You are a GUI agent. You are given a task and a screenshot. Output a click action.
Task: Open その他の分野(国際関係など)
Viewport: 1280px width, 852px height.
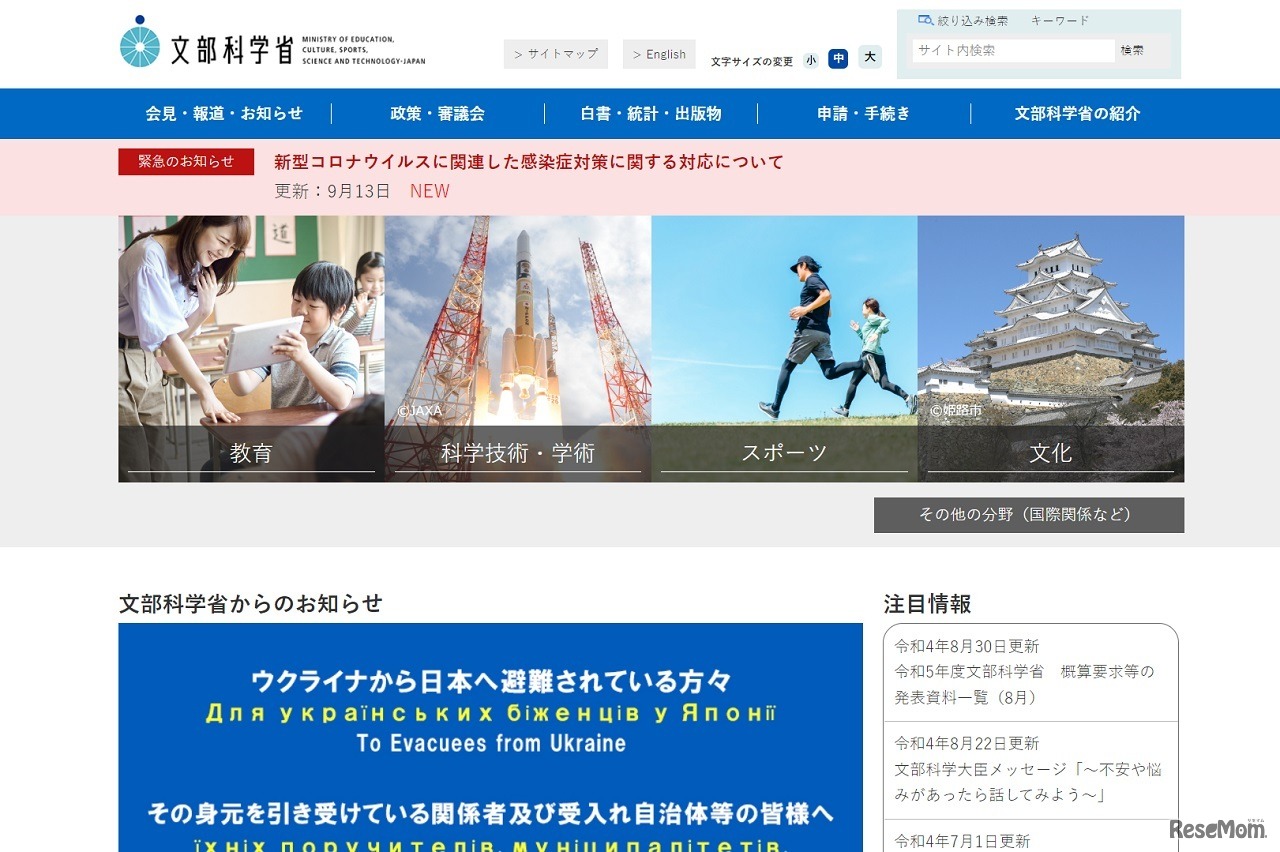pos(1029,515)
